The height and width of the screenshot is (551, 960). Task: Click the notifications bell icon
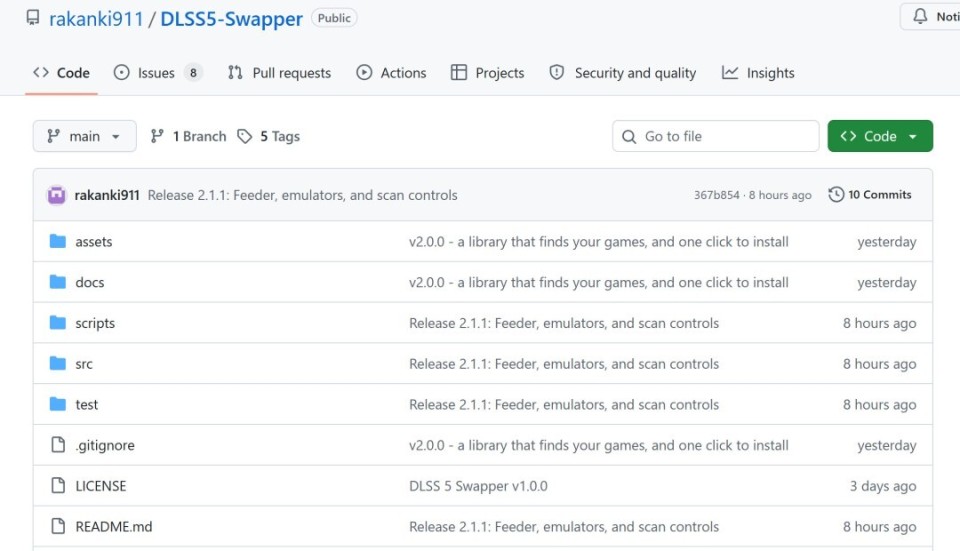coord(920,17)
